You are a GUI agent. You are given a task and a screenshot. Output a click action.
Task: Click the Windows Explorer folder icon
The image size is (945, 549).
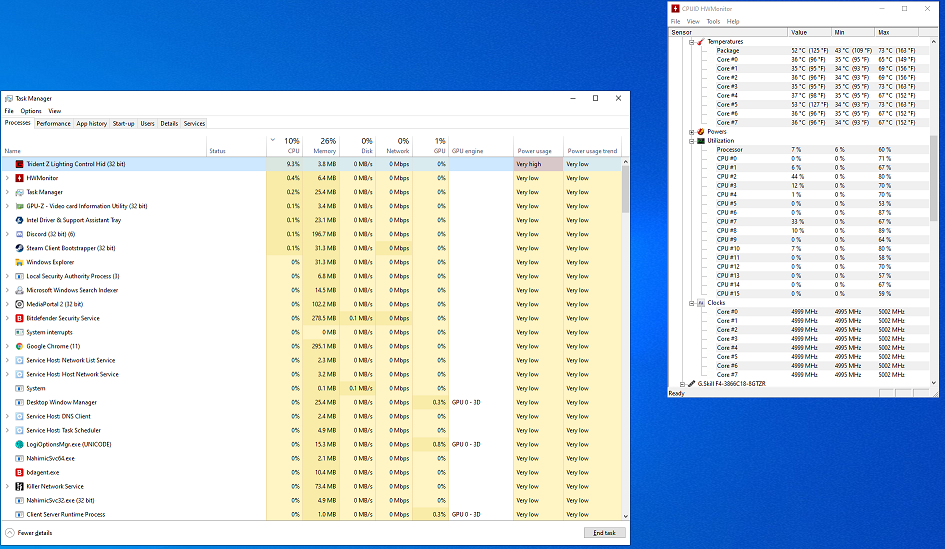(x=19, y=262)
